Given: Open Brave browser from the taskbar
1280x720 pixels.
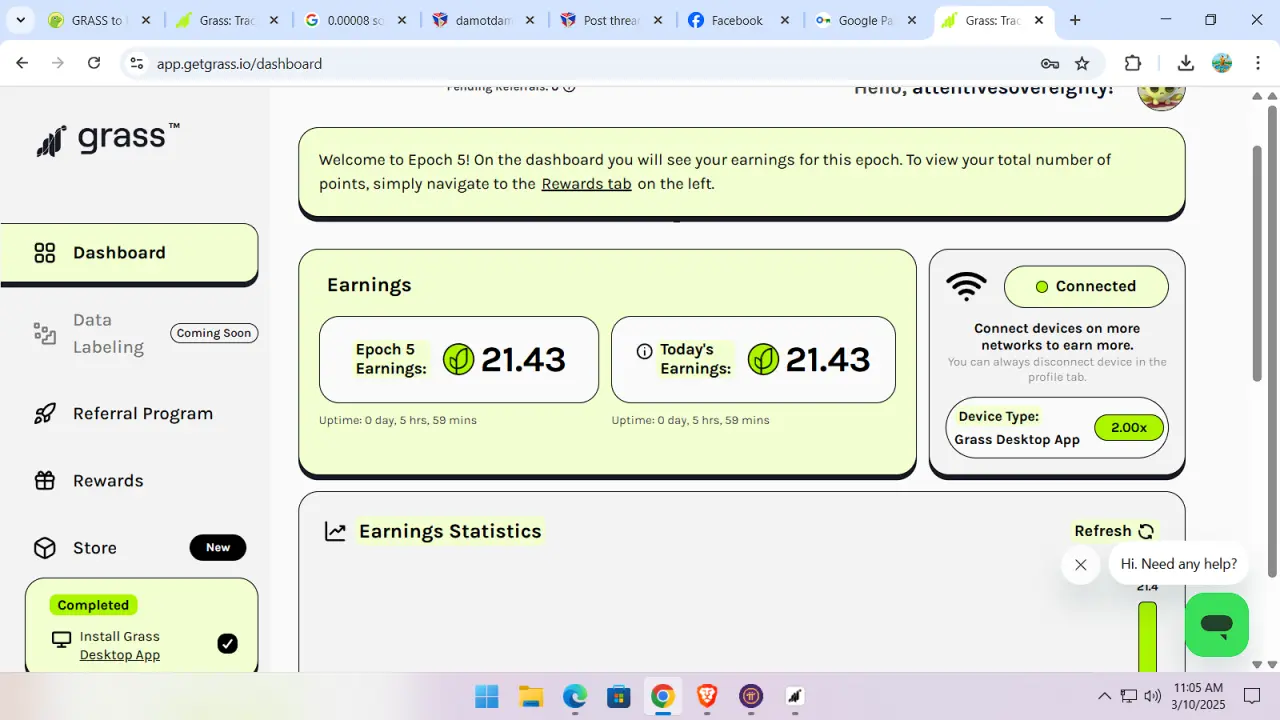Looking at the screenshot, I should tap(707, 696).
